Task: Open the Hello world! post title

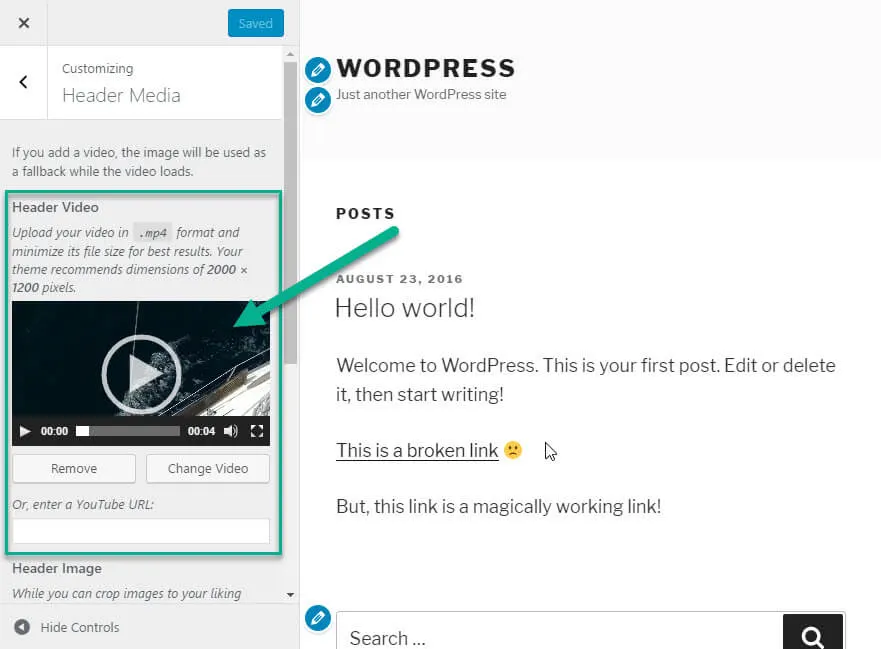Action: [405, 308]
